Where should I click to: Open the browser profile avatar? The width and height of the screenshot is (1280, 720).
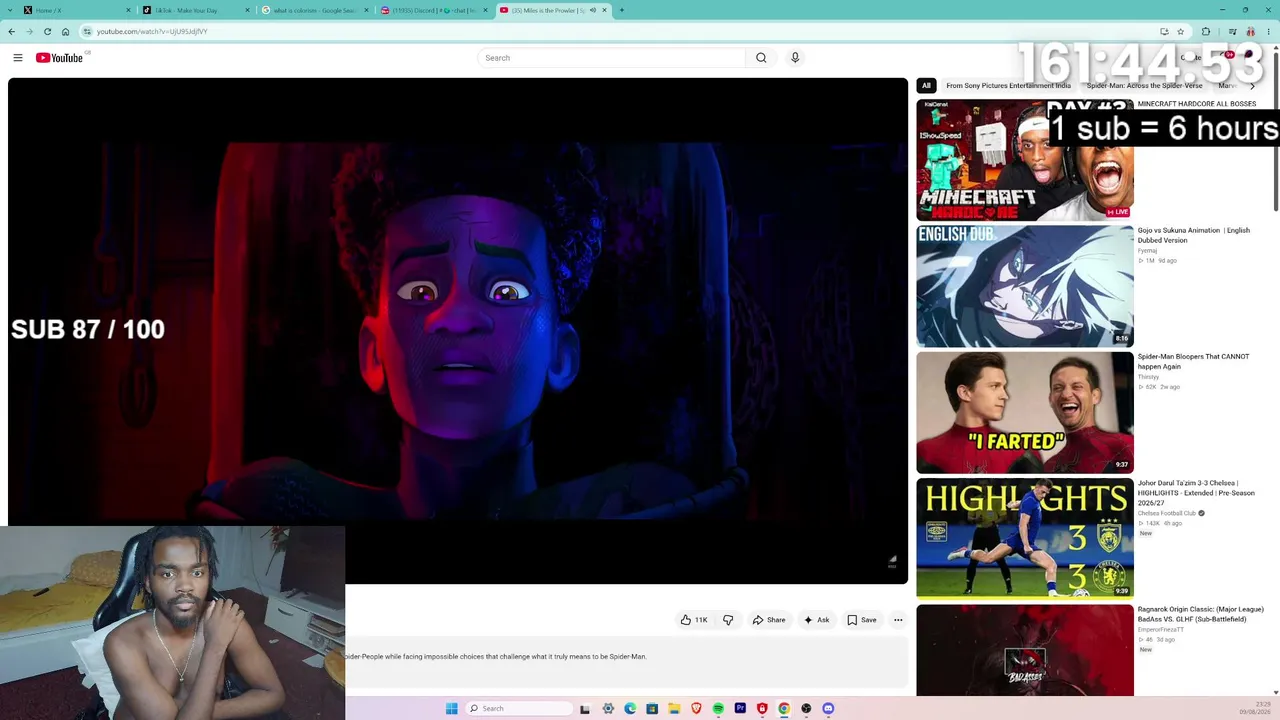pyautogui.click(x=1250, y=31)
